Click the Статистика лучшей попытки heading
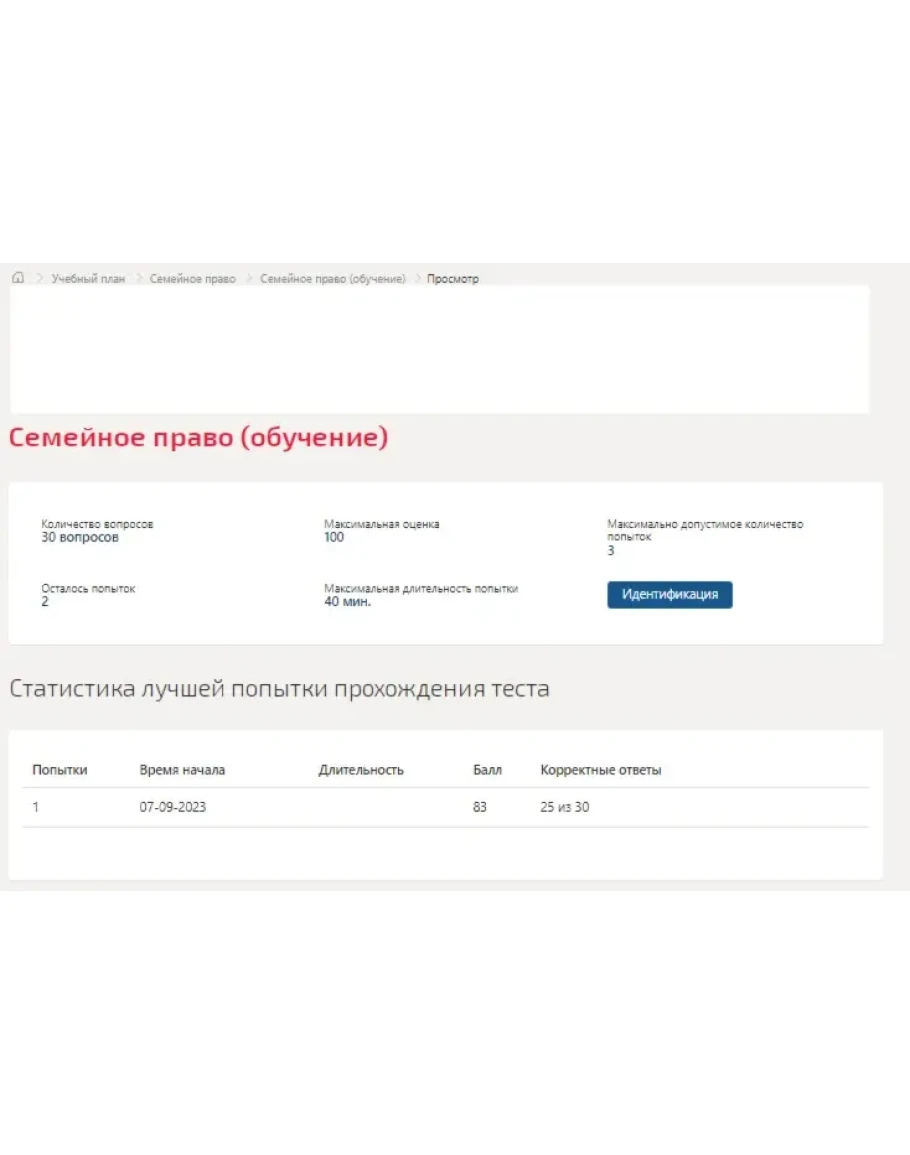The width and height of the screenshot is (910, 1155). click(x=279, y=689)
